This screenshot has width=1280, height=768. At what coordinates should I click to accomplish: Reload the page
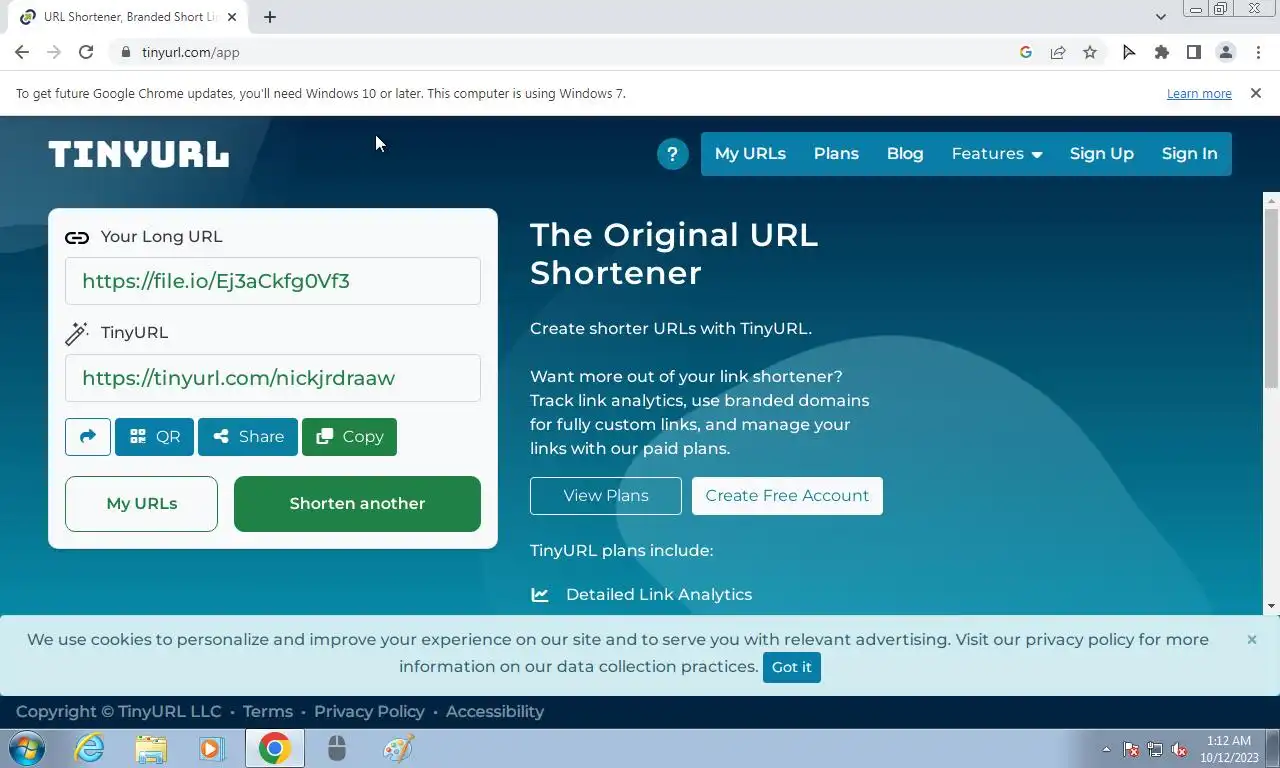coord(86,52)
